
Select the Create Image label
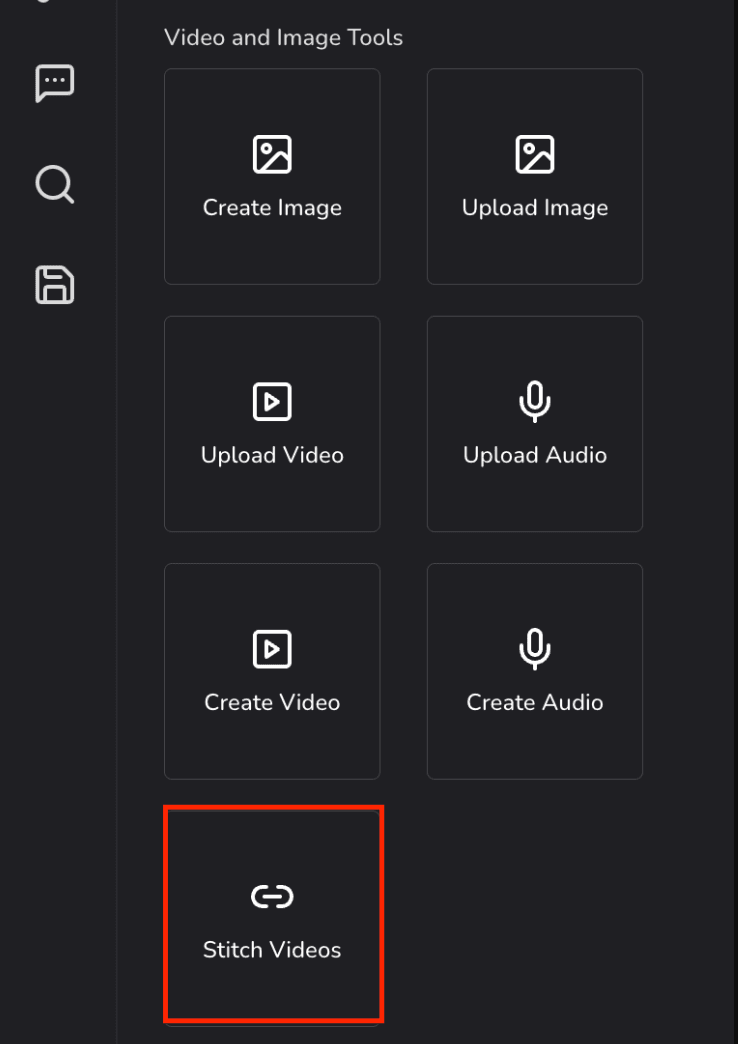272,208
